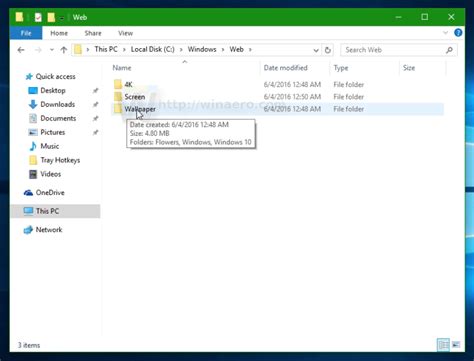The width and height of the screenshot is (474, 361).
Task: Switch to Details view in status bar
Action: tap(443, 345)
